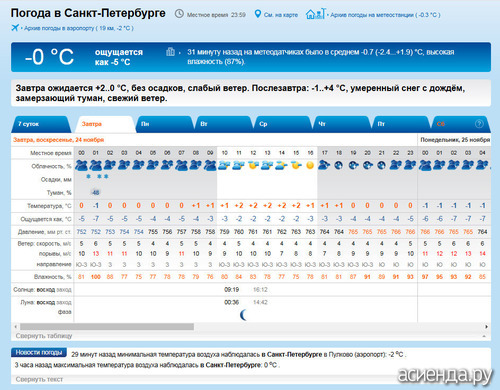Screen dimensions: 500x390
Task: Click the horizontal scrollbar thumb under table
Action: pyautogui.click(x=107, y=327)
